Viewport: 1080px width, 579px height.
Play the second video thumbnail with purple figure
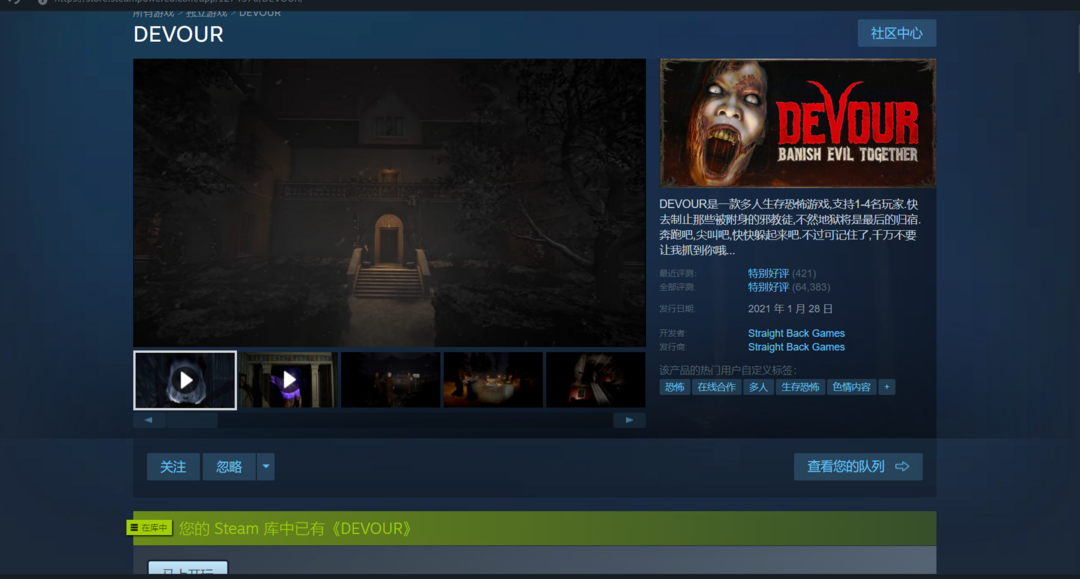[x=288, y=380]
